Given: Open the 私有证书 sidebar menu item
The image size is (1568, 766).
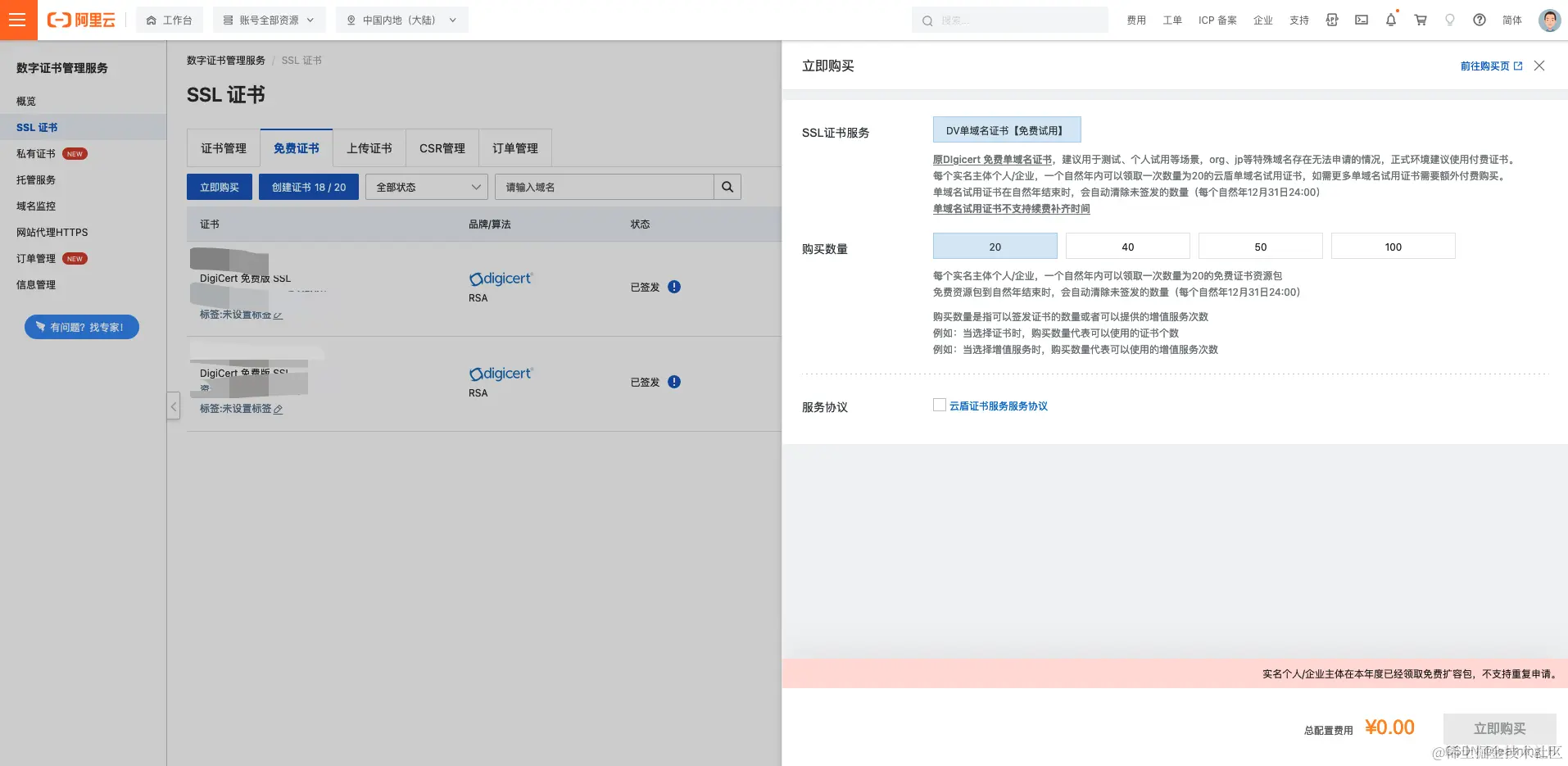Looking at the screenshot, I should pos(34,153).
